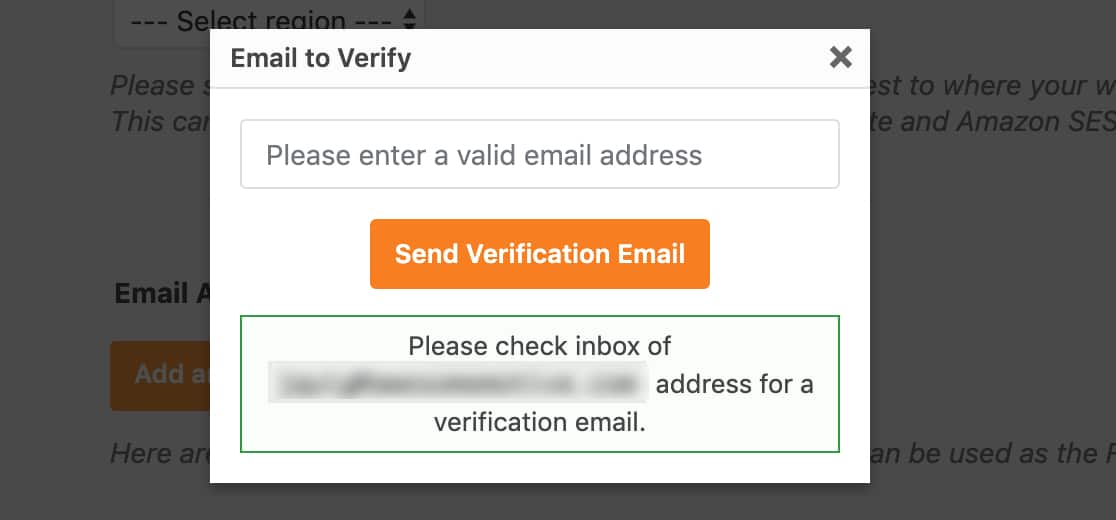Screen dimensions: 1116x520
Task: Click the 'verification email.' text in the notice
Action: (539, 422)
